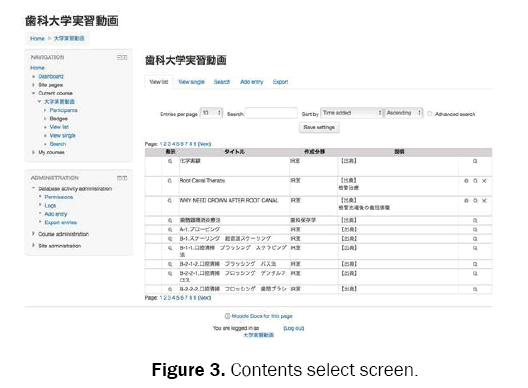Delete the Root Canal Therapy entry using X icon
Screen dimensions: 528x388
pyautogui.click(x=484, y=181)
